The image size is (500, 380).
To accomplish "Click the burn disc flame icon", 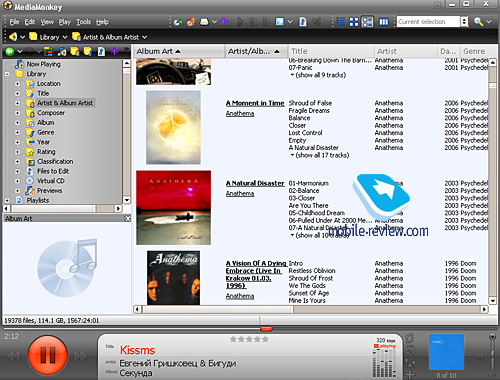I will point(191,22).
